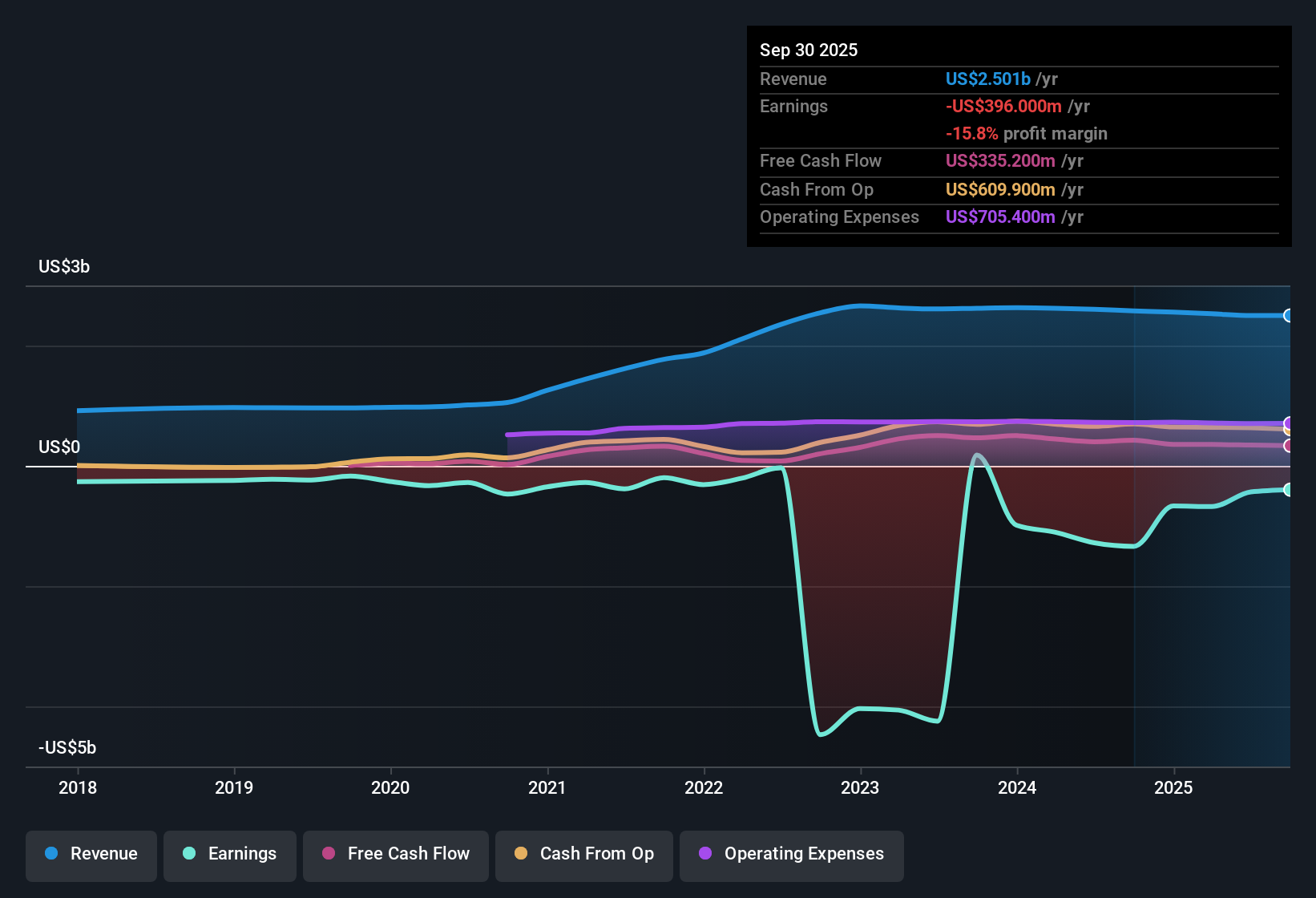Click the US$2.501b revenue value
Image resolution: width=1316 pixels, height=898 pixels.
[987, 79]
